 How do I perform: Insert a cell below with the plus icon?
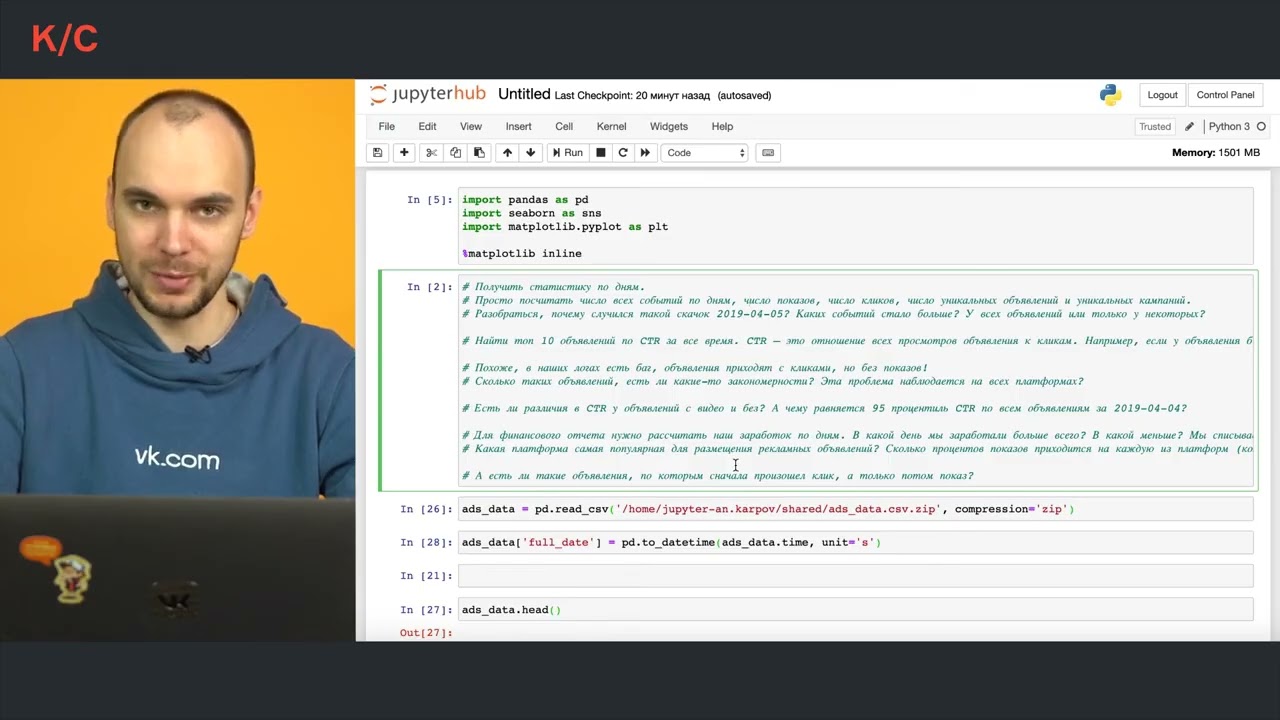point(404,153)
